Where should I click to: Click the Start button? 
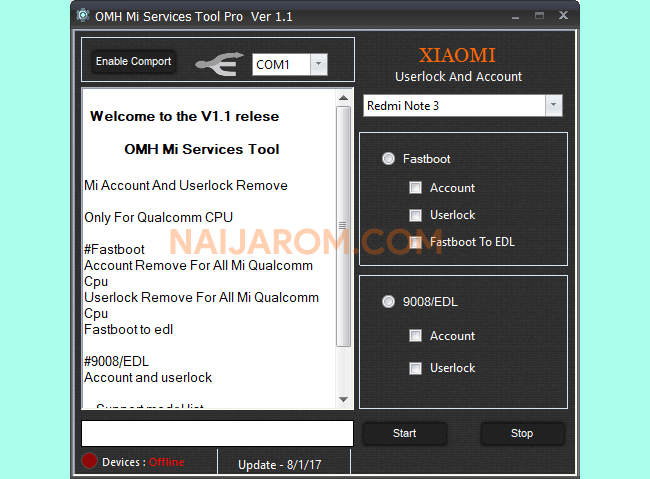405,433
